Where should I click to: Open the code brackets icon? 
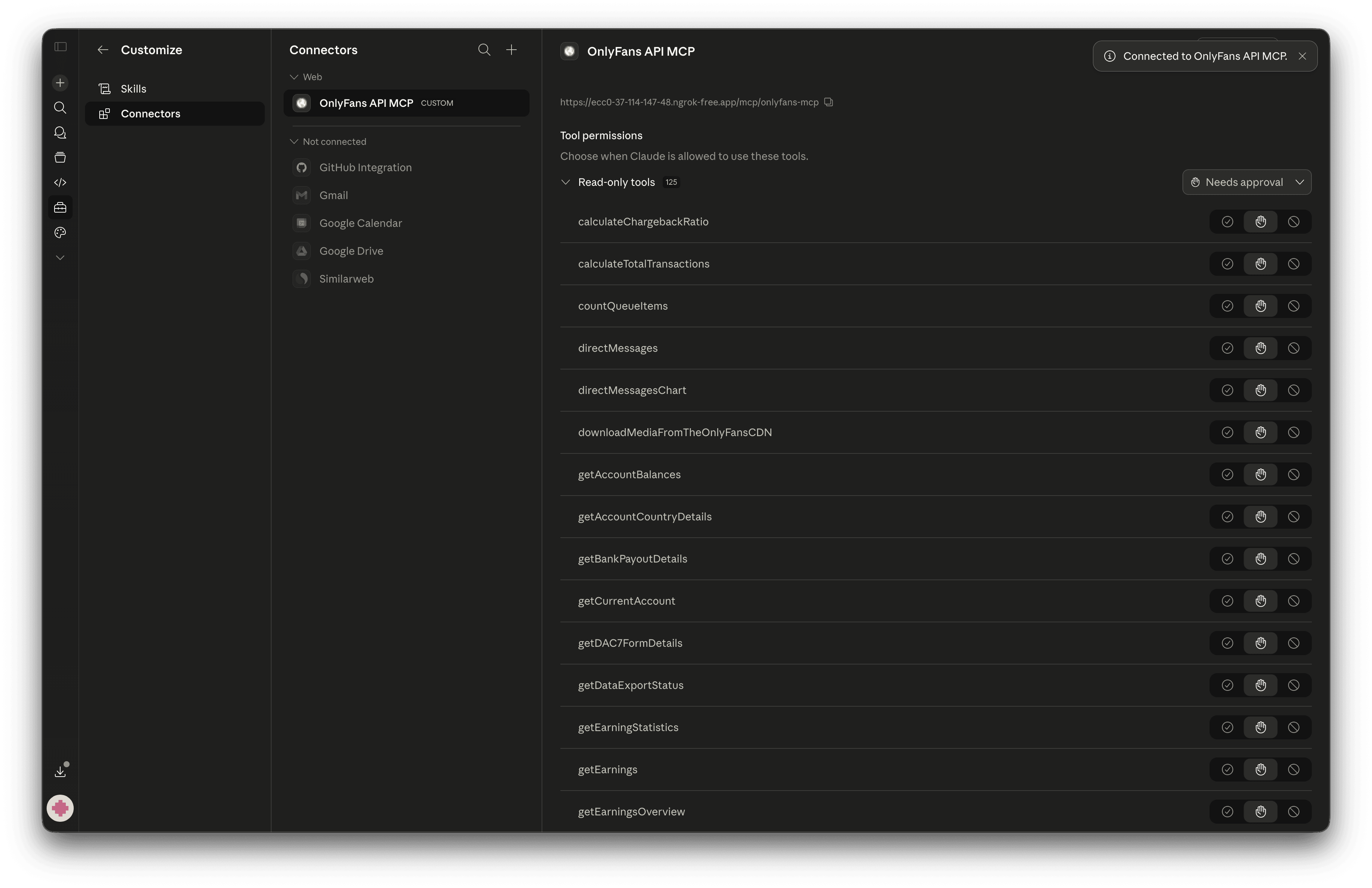point(60,182)
